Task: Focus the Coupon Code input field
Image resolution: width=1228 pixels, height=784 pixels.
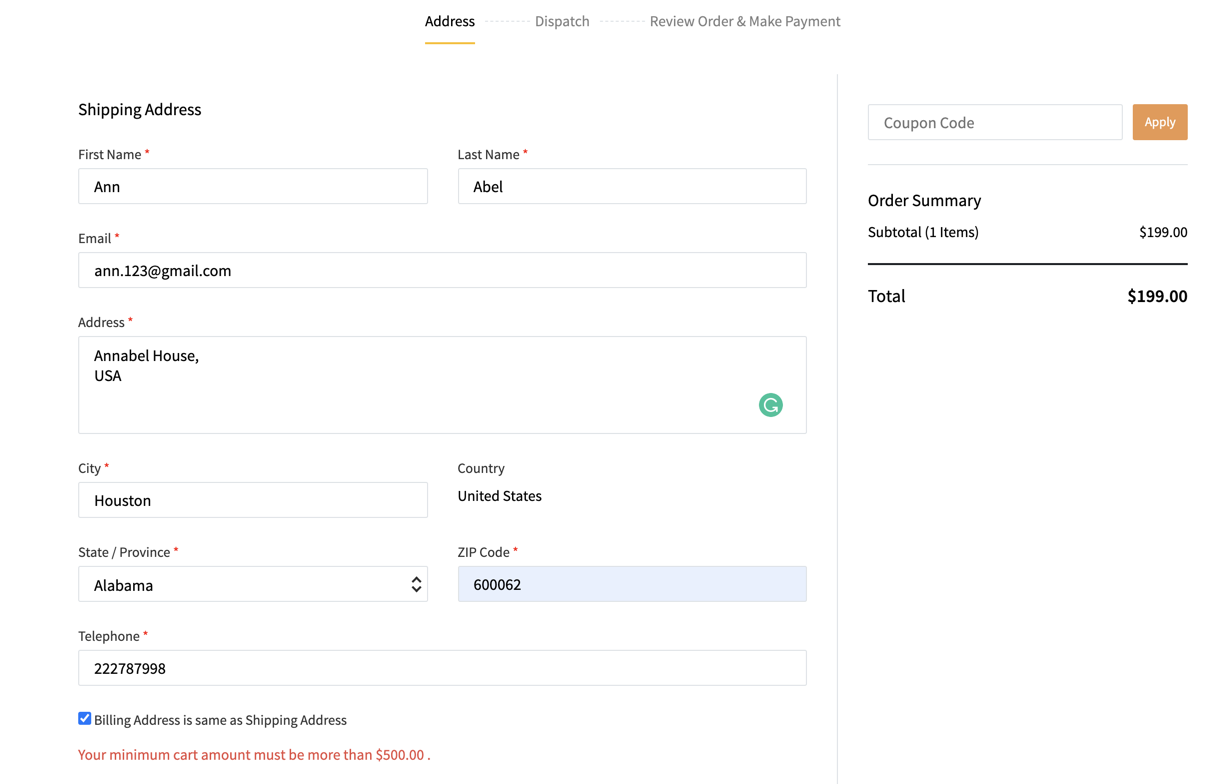Action: click(x=994, y=122)
